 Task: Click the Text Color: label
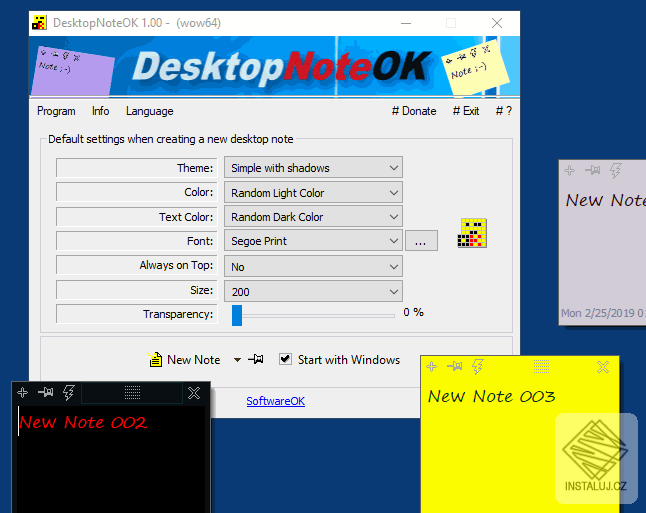pyautogui.click(x=186, y=217)
